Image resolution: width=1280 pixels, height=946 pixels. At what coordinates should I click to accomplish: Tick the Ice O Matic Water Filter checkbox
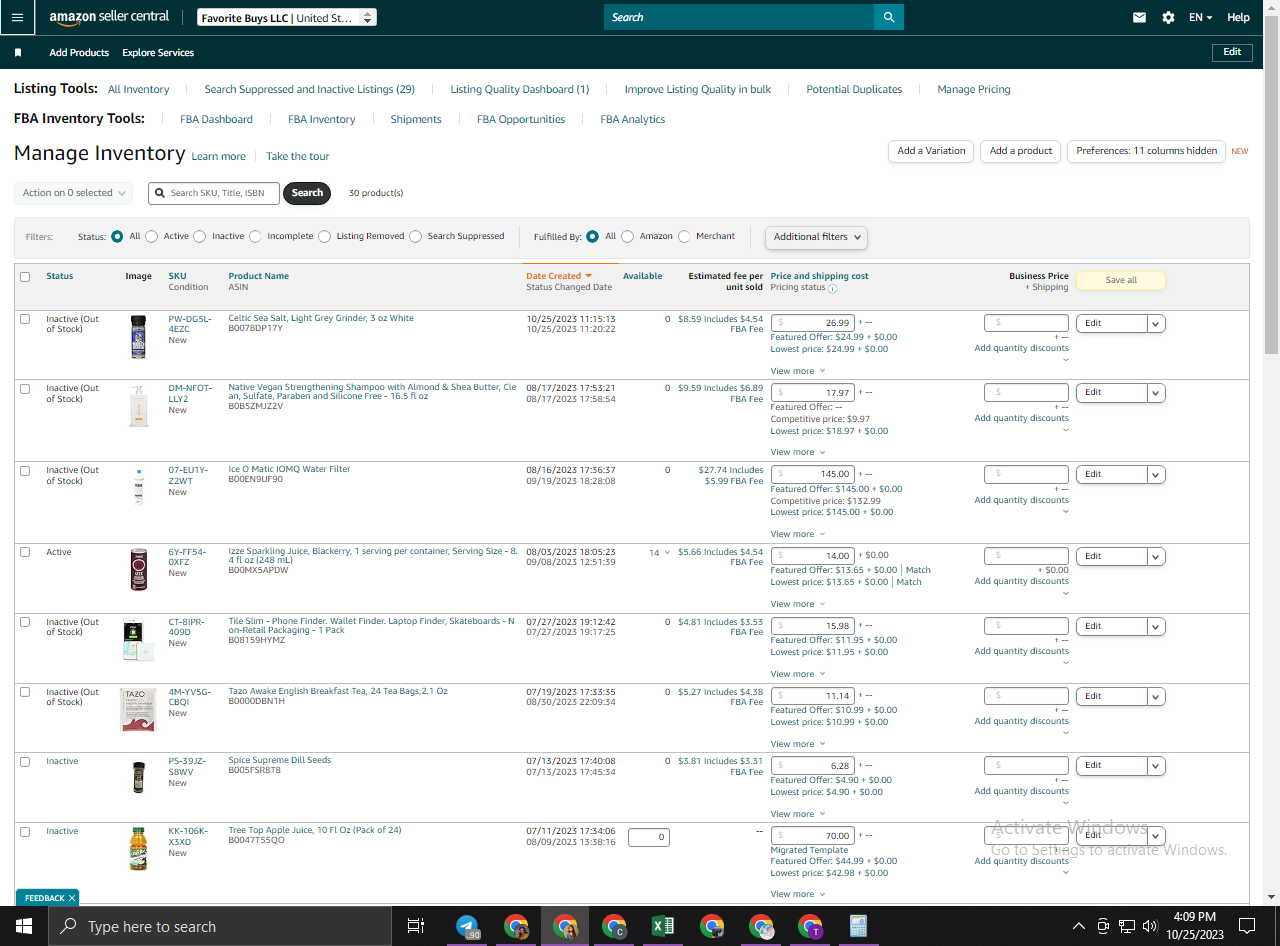point(25,471)
